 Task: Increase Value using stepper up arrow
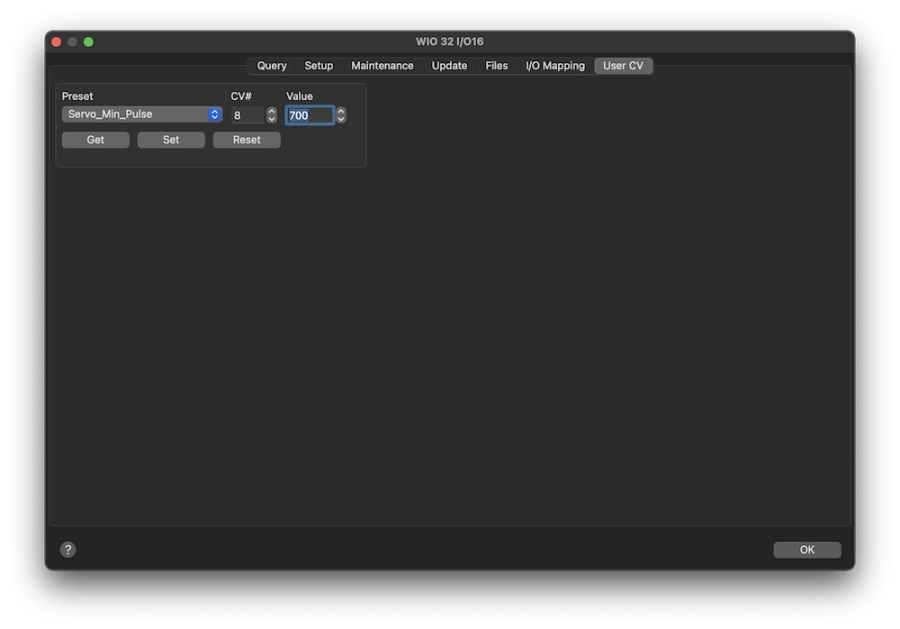(341, 111)
